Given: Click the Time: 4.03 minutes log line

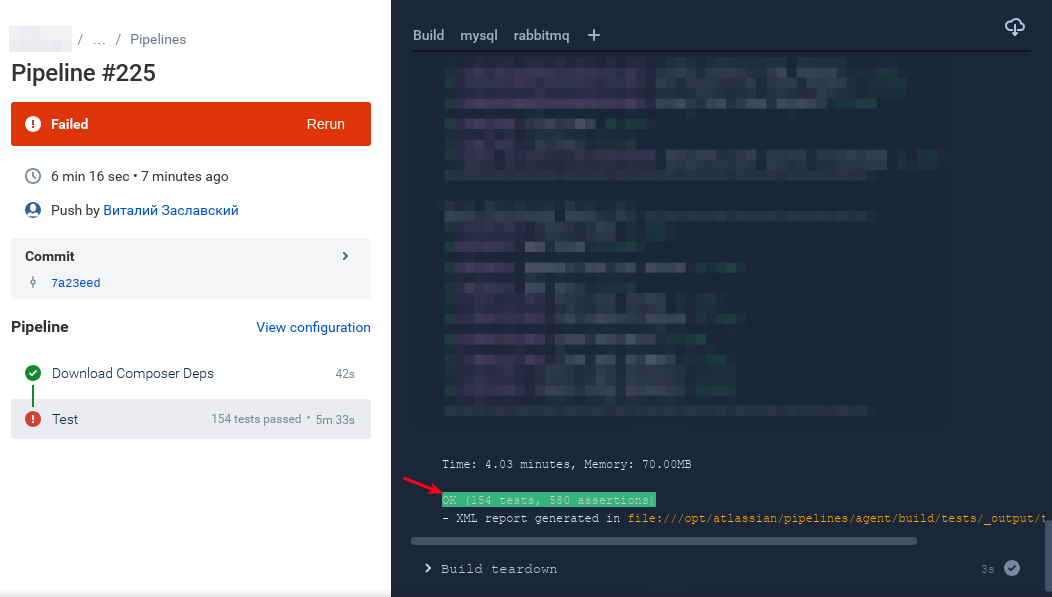Looking at the screenshot, I should (x=566, y=464).
